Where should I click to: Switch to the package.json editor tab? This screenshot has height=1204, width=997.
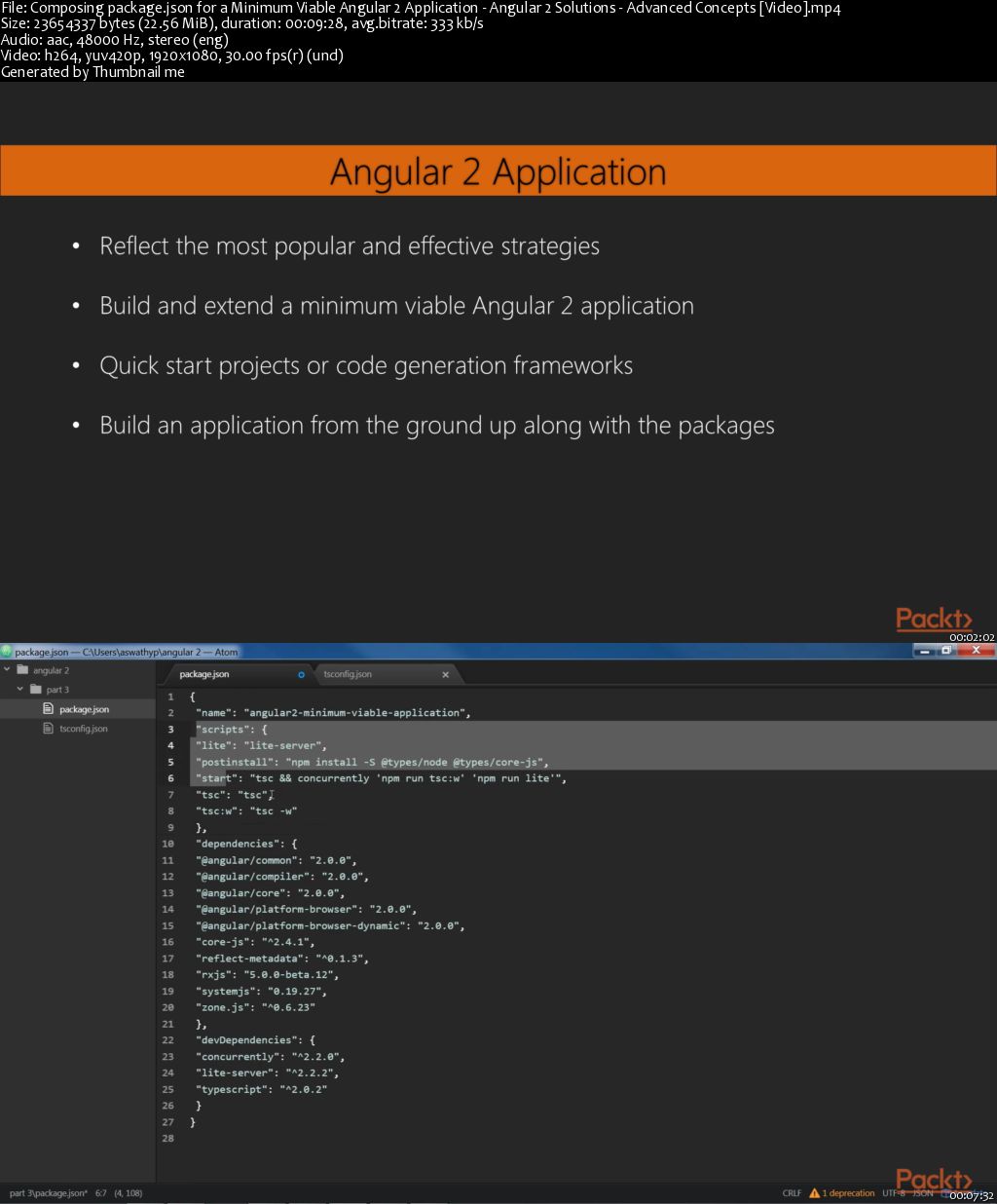pyautogui.click(x=237, y=674)
